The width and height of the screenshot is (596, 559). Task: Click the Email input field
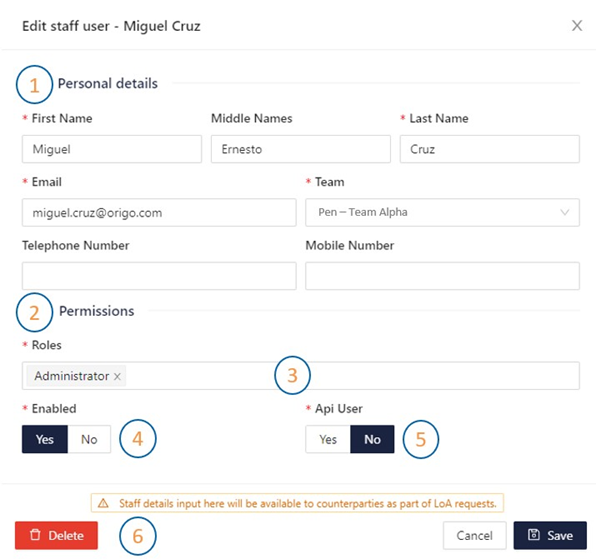point(159,212)
